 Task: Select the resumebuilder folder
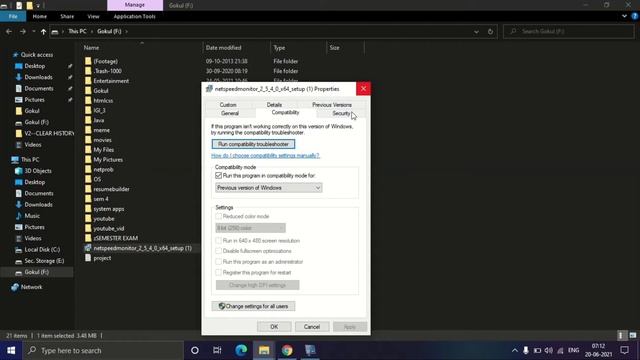click(111, 189)
